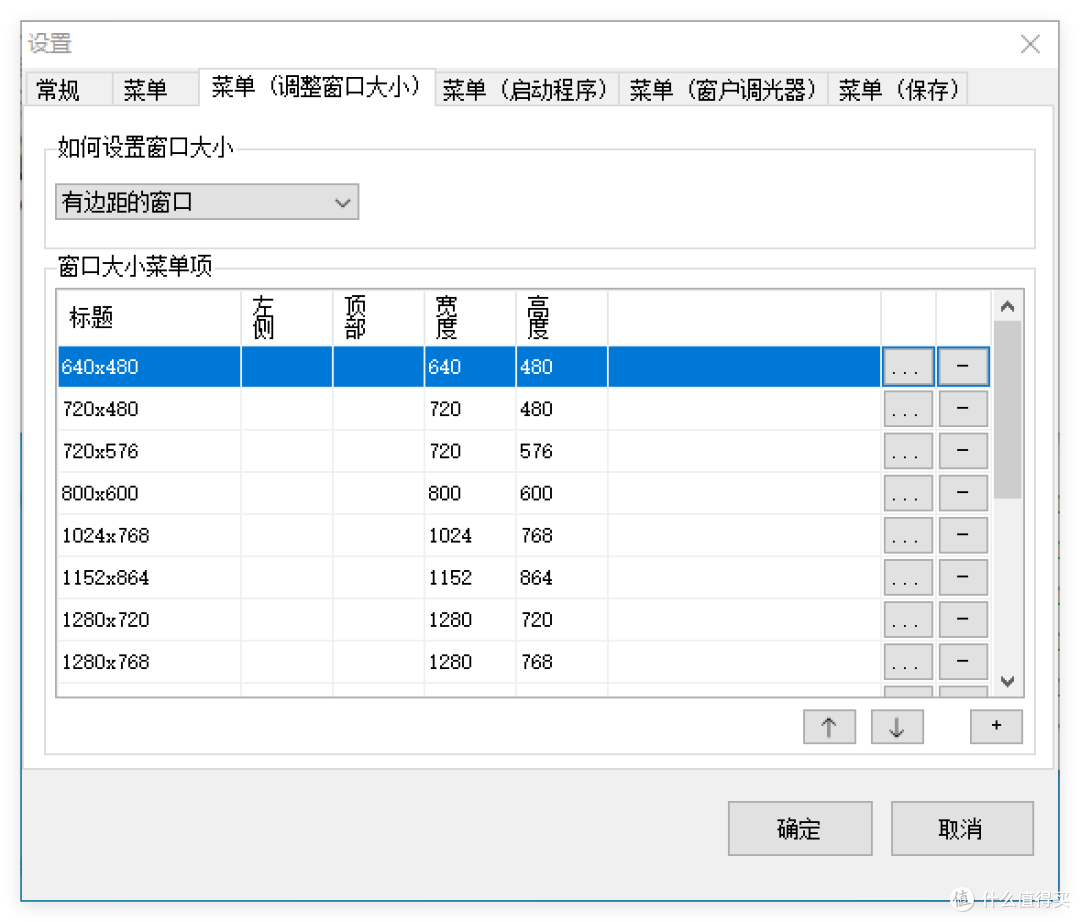Viewport: 1080px width, 922px height.
Task: Confirm settings with the 确定 button
Action: point(800,828)
